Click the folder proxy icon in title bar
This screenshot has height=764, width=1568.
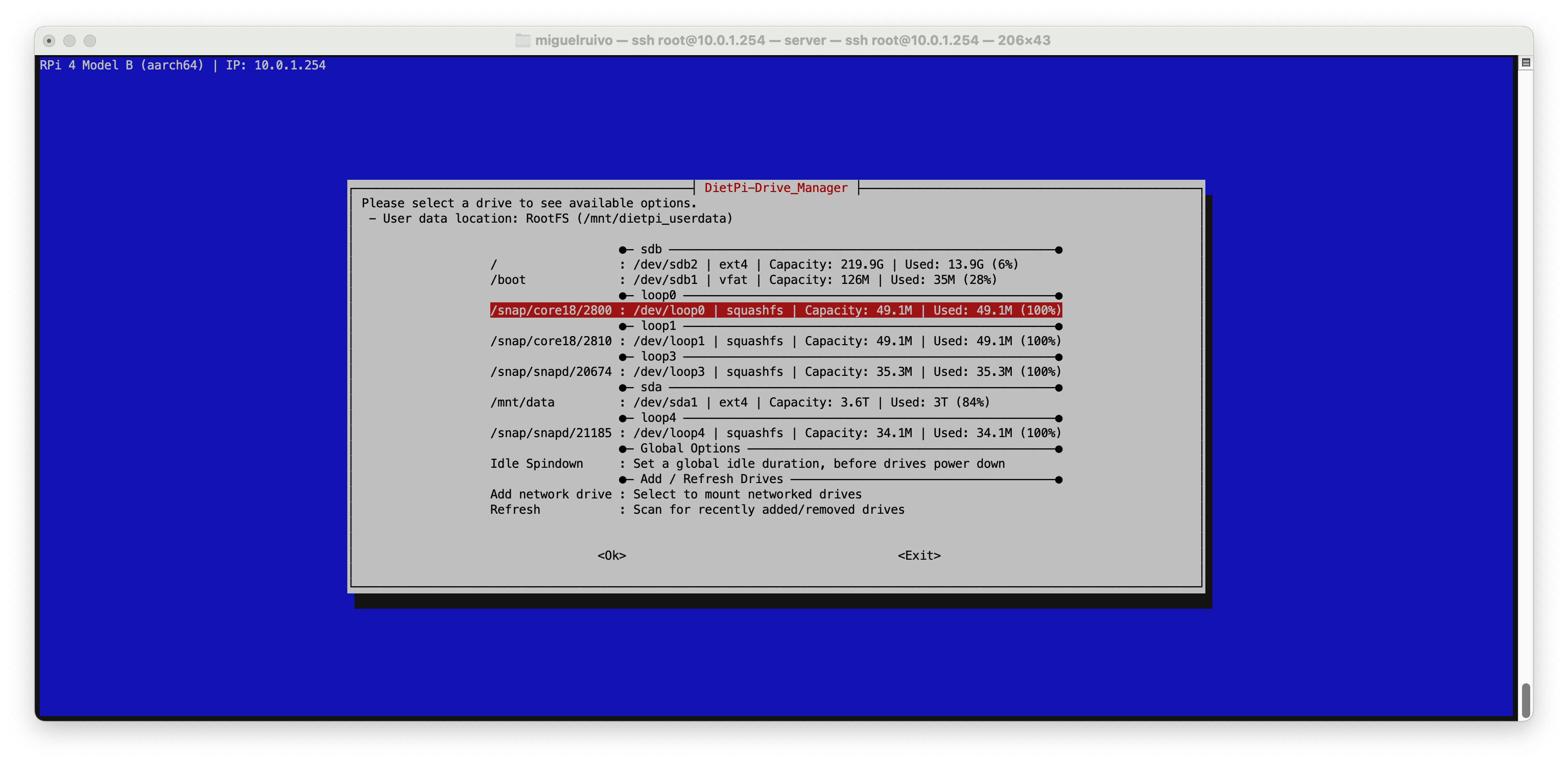point(523,40)
